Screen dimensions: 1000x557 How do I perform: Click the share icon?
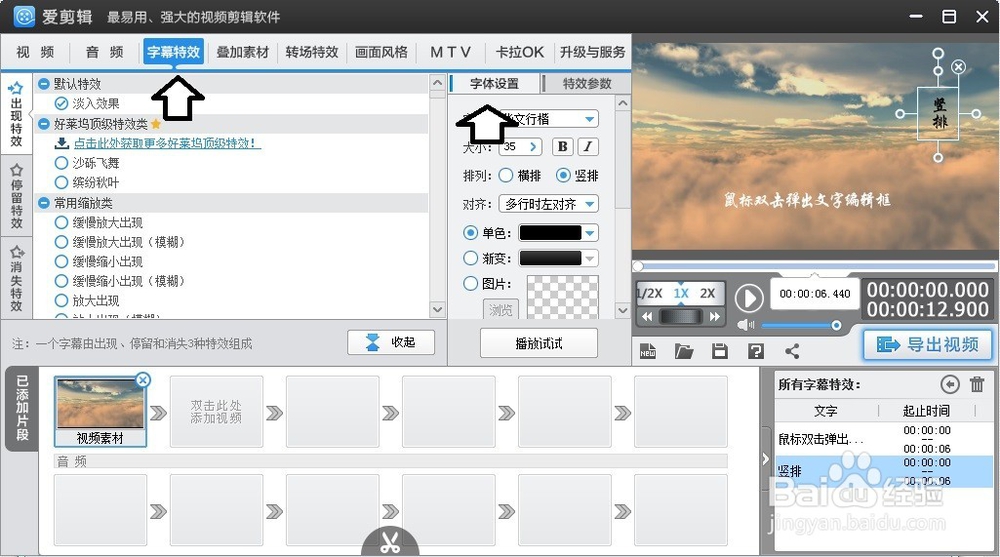pyautogui.click(x=791, y=351)
